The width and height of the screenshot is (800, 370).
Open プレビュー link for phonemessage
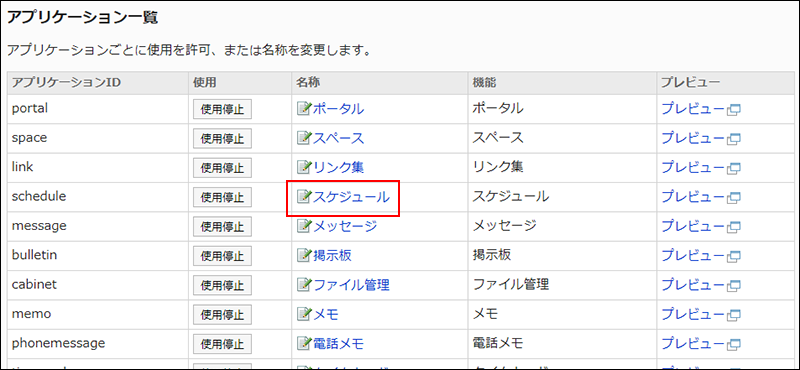click(693, 343)
